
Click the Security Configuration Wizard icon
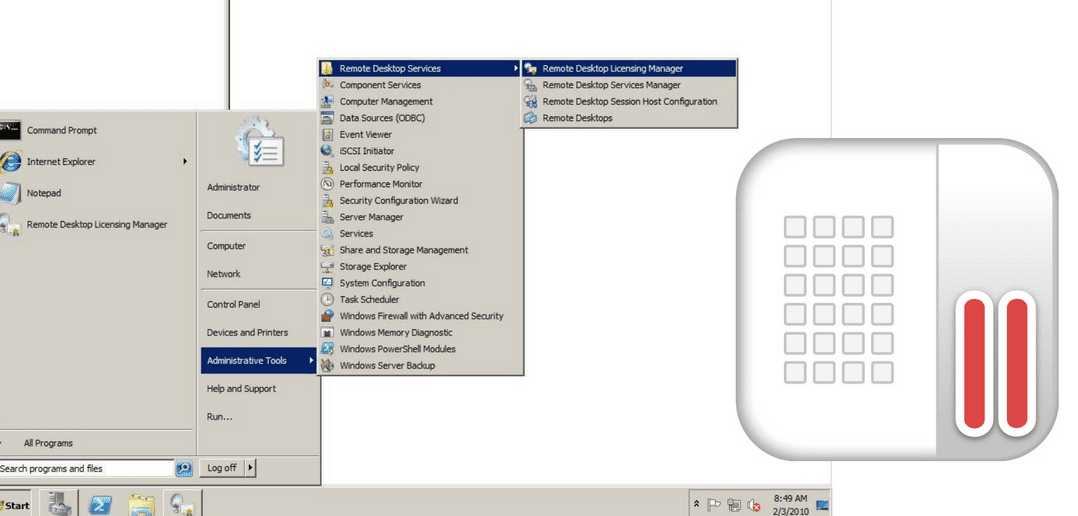point(328,200)
